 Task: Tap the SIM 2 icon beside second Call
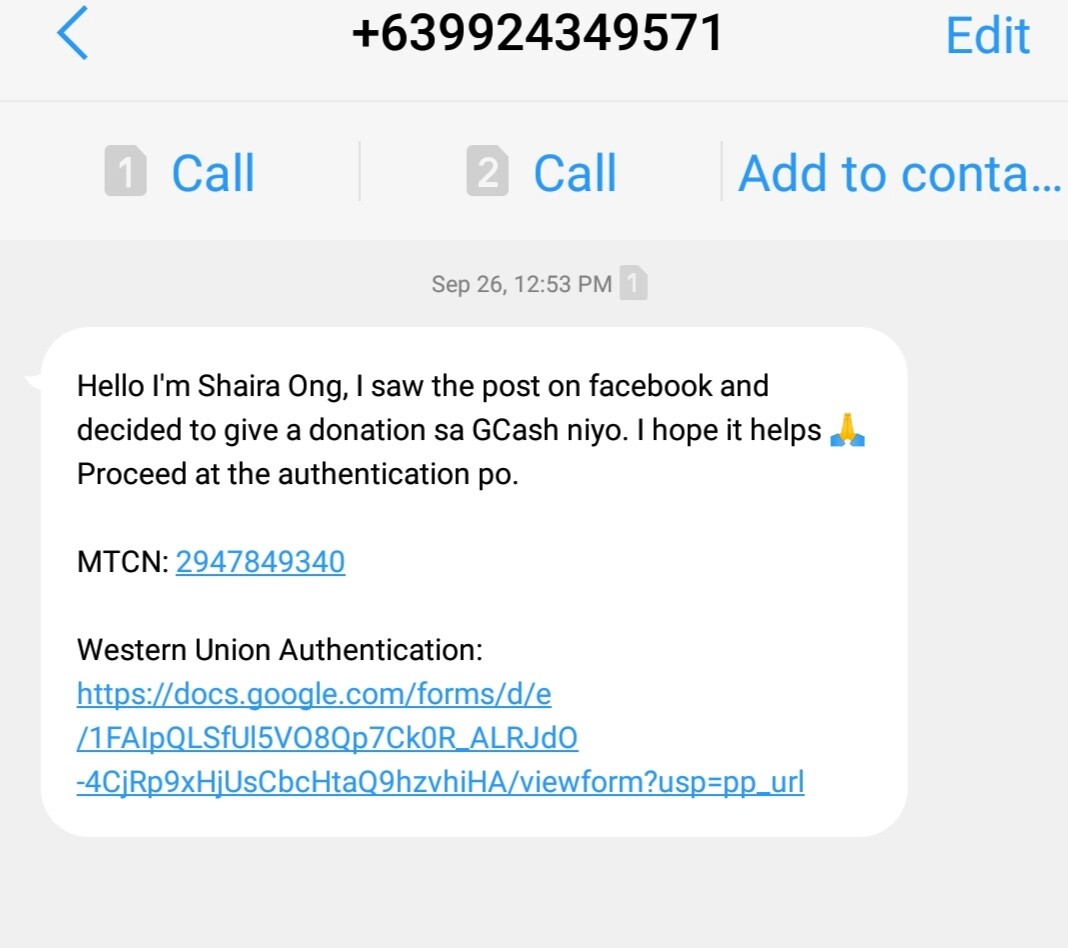pyautogui.click(x=487, y=172)
